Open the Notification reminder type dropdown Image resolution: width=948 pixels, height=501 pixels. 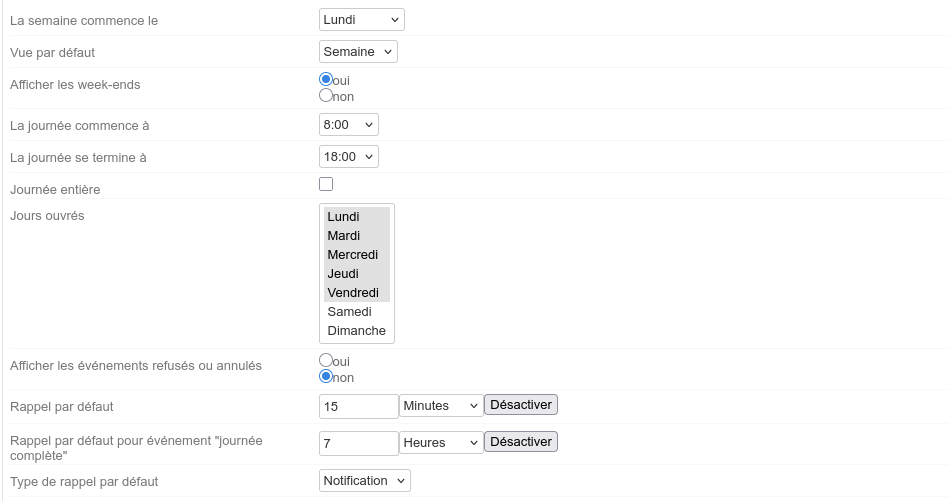364,481
